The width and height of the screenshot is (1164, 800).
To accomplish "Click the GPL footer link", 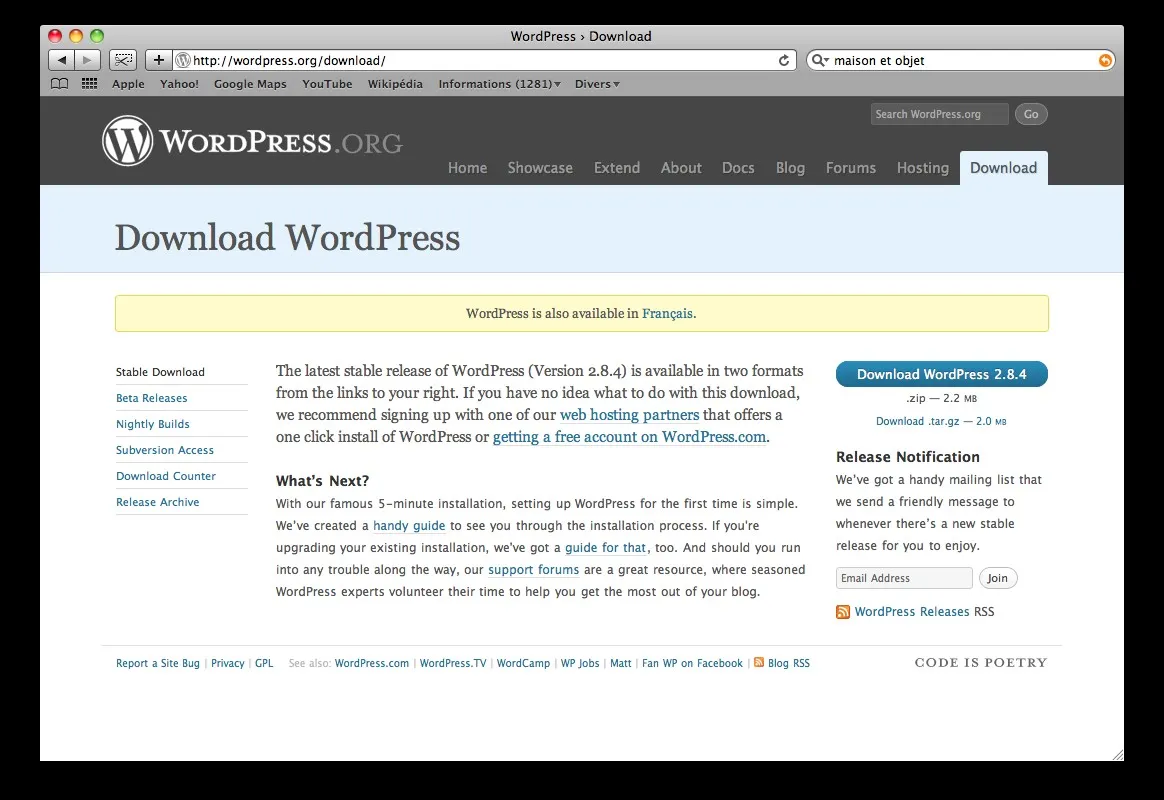I will [264, 663].
